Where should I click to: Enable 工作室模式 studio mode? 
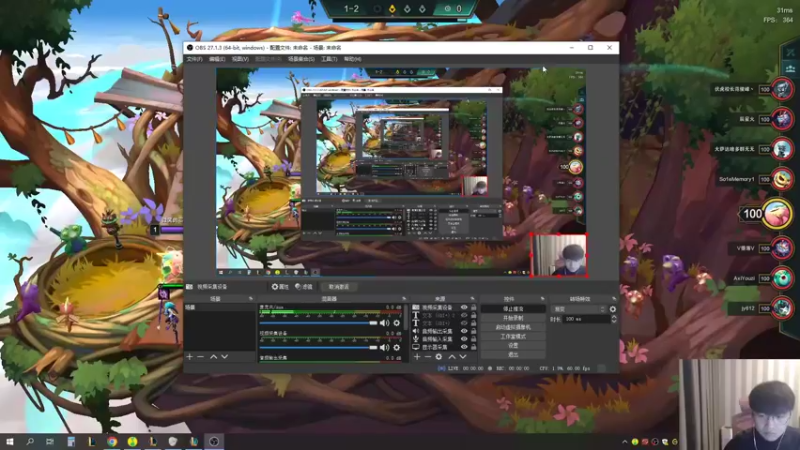coord(513,336)
